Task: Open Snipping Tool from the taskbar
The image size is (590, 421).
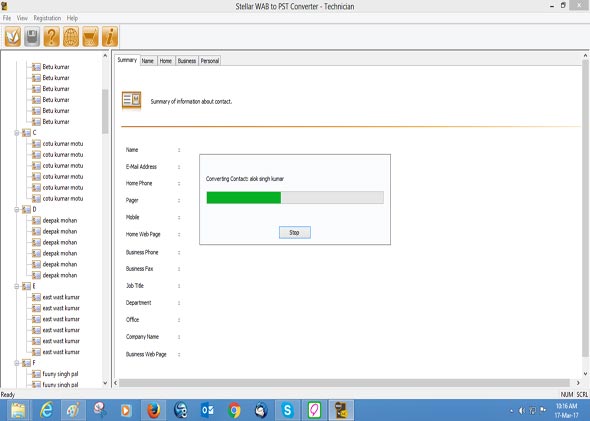Action: pyautogui.click(x=100, y=410)
